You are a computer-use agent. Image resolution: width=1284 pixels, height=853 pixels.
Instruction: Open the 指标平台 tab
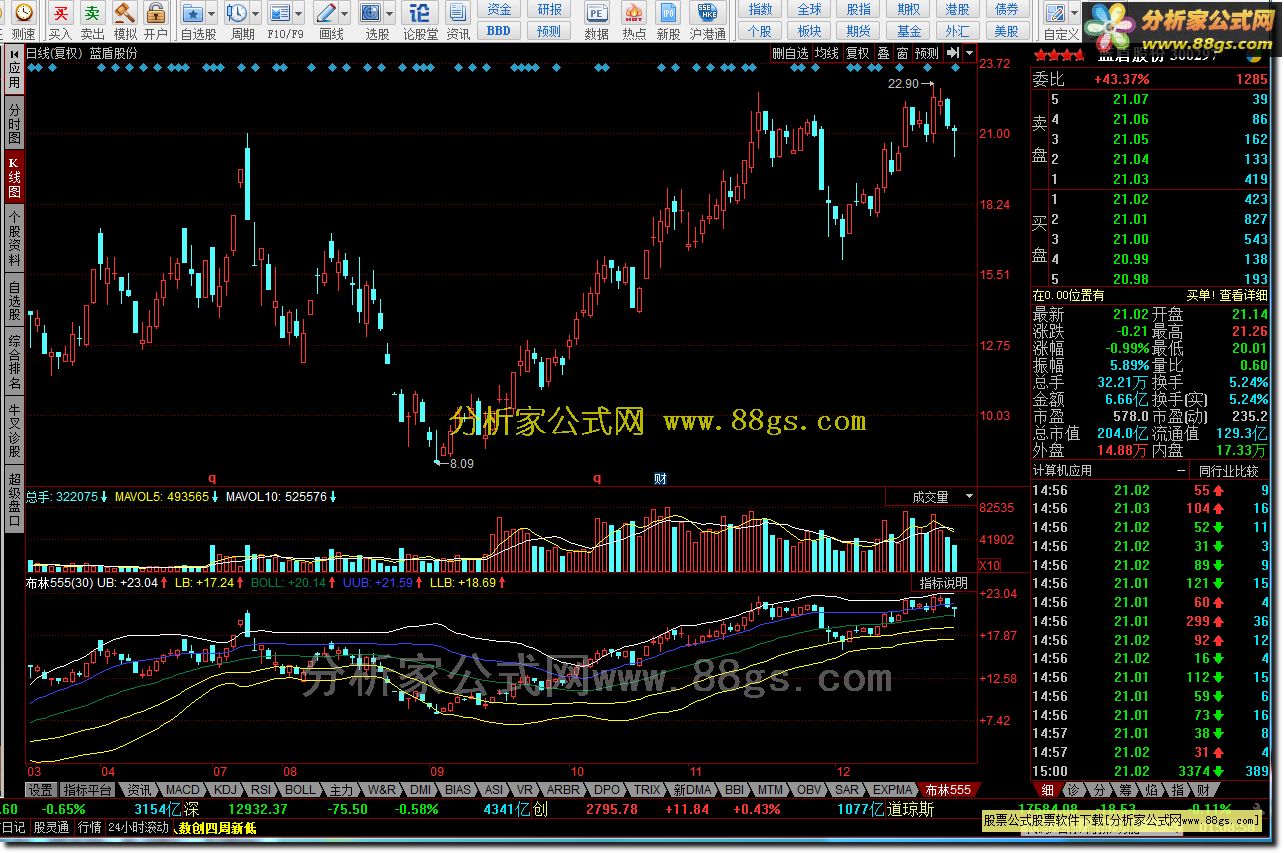pyautogui.click(x=88, y=790)
